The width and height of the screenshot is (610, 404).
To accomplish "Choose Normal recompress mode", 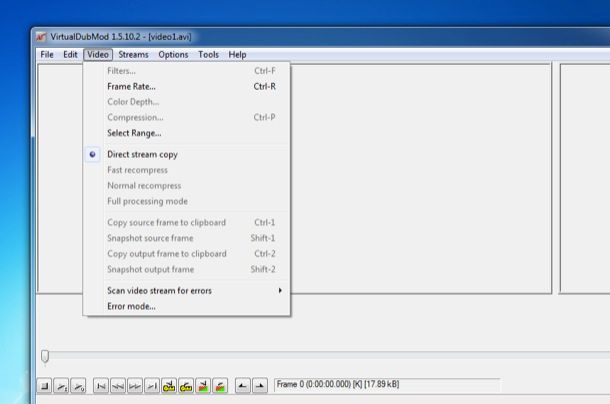I will [188, 186].
